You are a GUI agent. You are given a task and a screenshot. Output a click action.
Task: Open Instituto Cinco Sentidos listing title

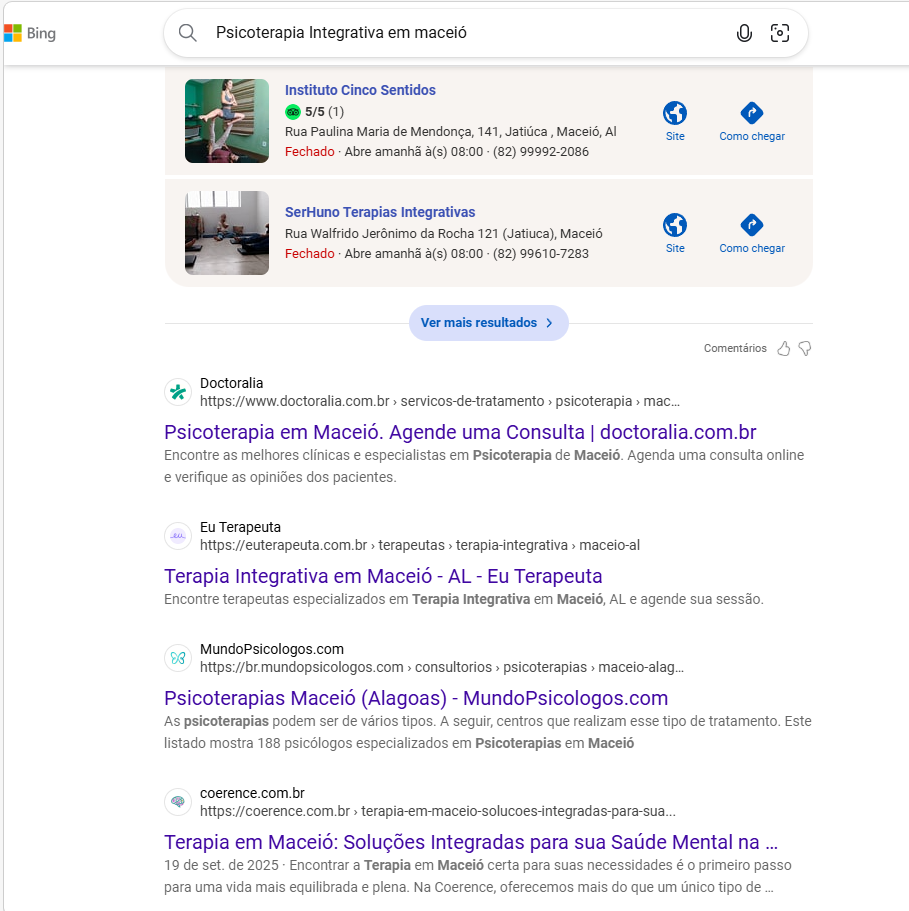click(x=360, y=90)
